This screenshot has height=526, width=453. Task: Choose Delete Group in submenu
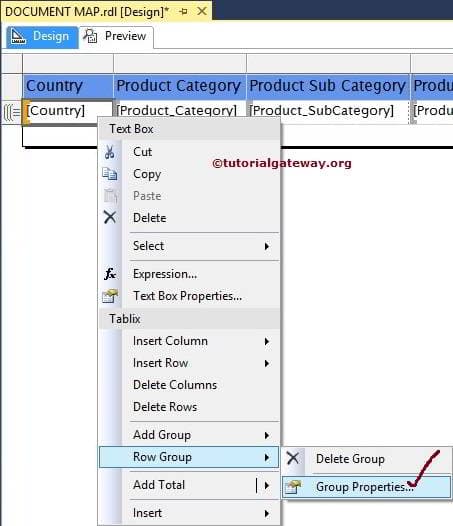366,459
